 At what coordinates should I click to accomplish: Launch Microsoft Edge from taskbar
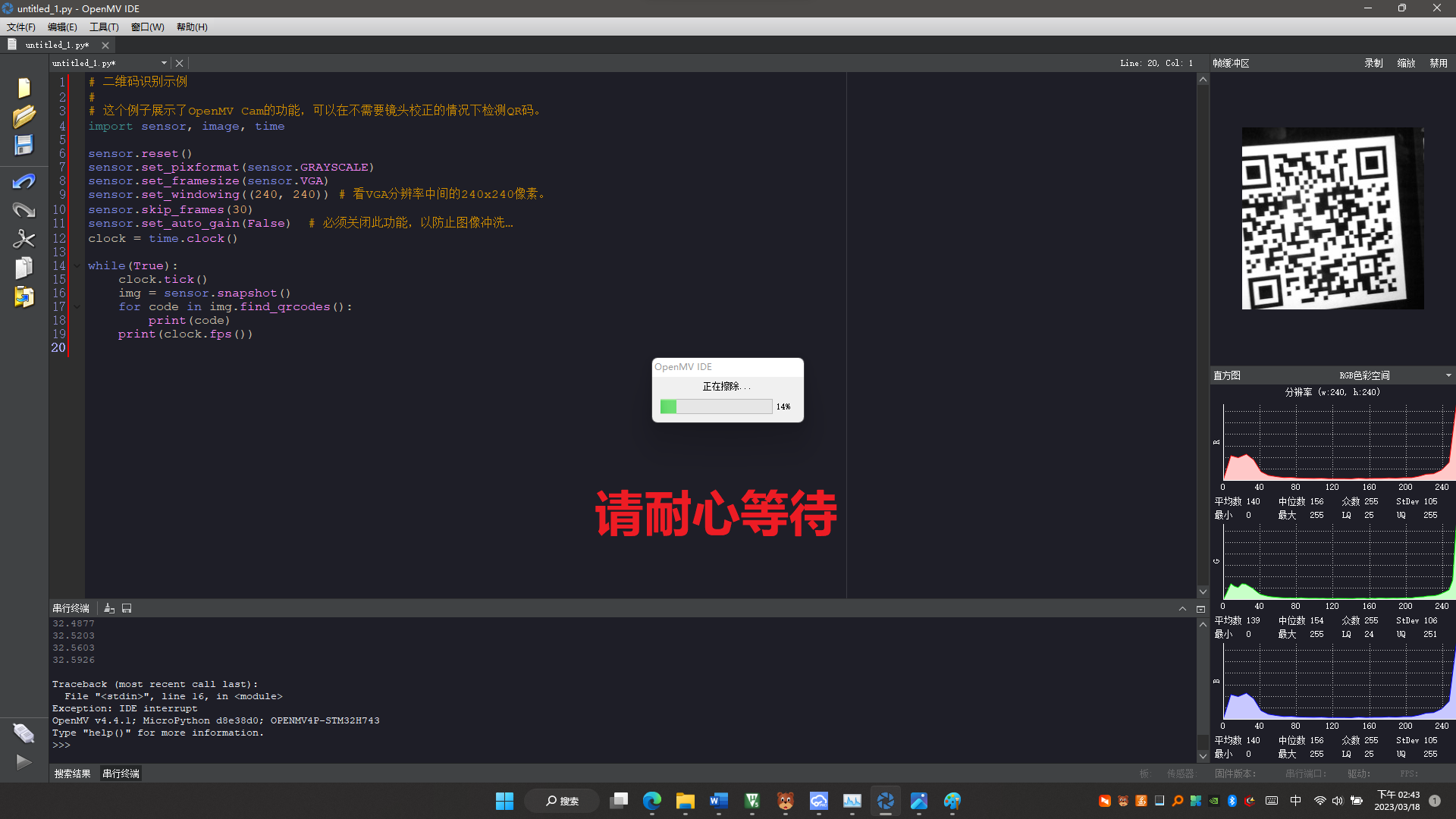[x=652, y=801]
